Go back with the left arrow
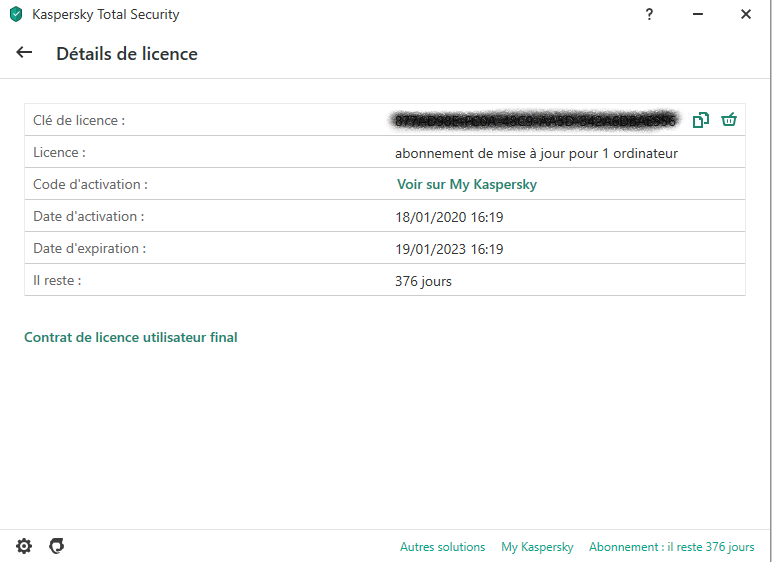772x562 pixels. [24, 53]
